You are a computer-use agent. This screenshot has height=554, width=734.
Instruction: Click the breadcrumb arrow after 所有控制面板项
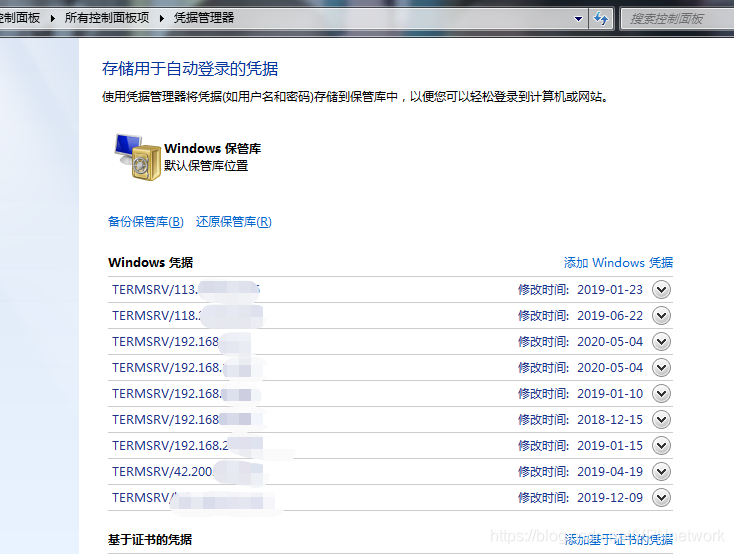[161, 18]
